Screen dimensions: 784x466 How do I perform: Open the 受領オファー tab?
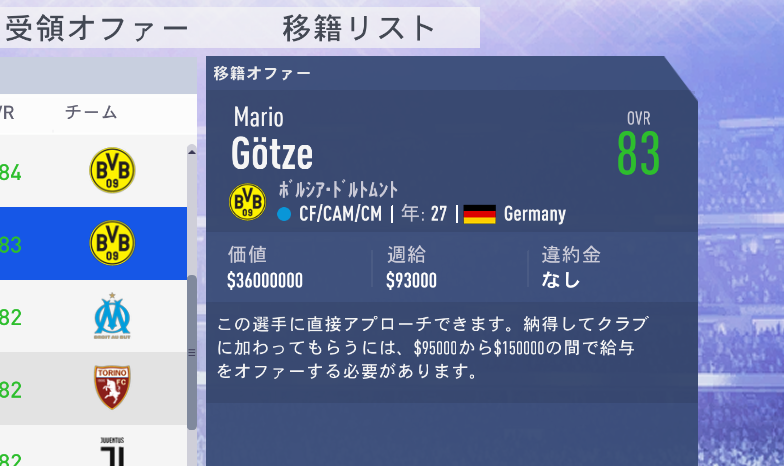tap(96, 28)
